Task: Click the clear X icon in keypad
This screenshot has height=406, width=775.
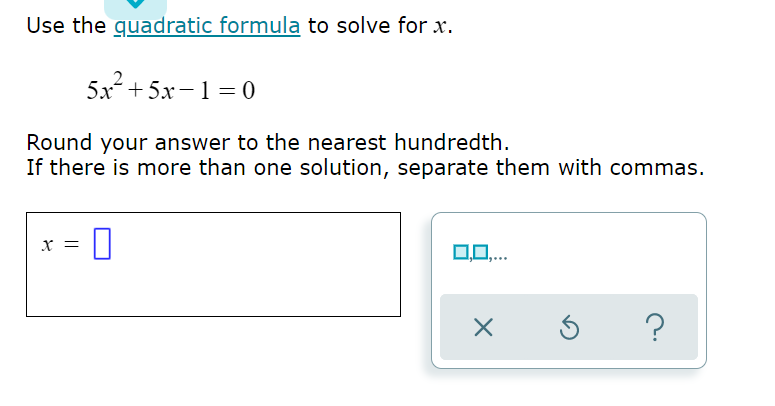Action: pos(483,327)
